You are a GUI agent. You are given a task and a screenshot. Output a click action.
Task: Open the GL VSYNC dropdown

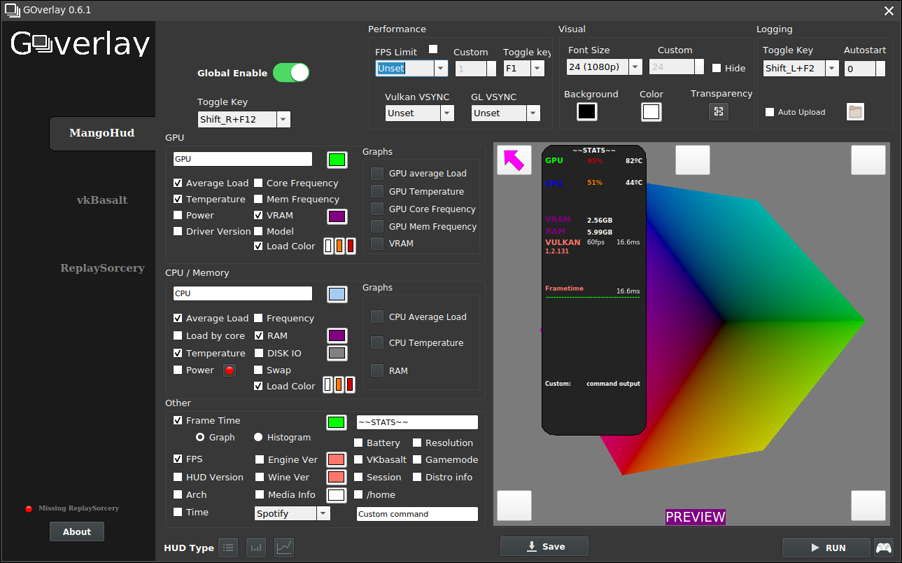(x=533, y=113)
